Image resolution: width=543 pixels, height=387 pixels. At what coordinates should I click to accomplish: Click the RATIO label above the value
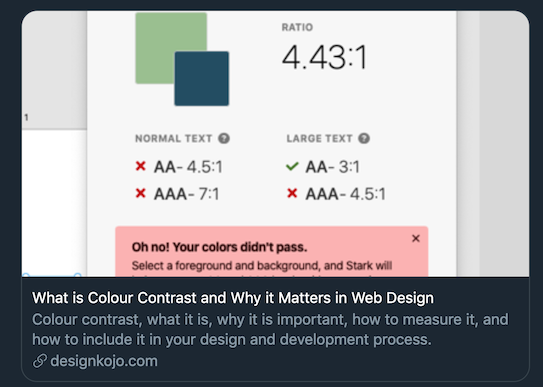297,27
